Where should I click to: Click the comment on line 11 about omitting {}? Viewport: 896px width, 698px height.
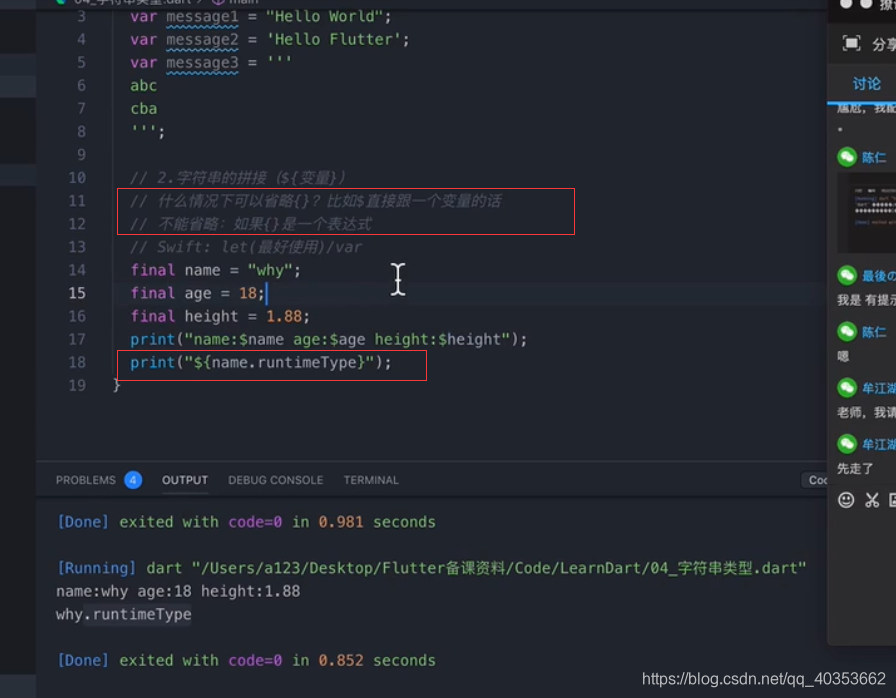tap(316, 201)
